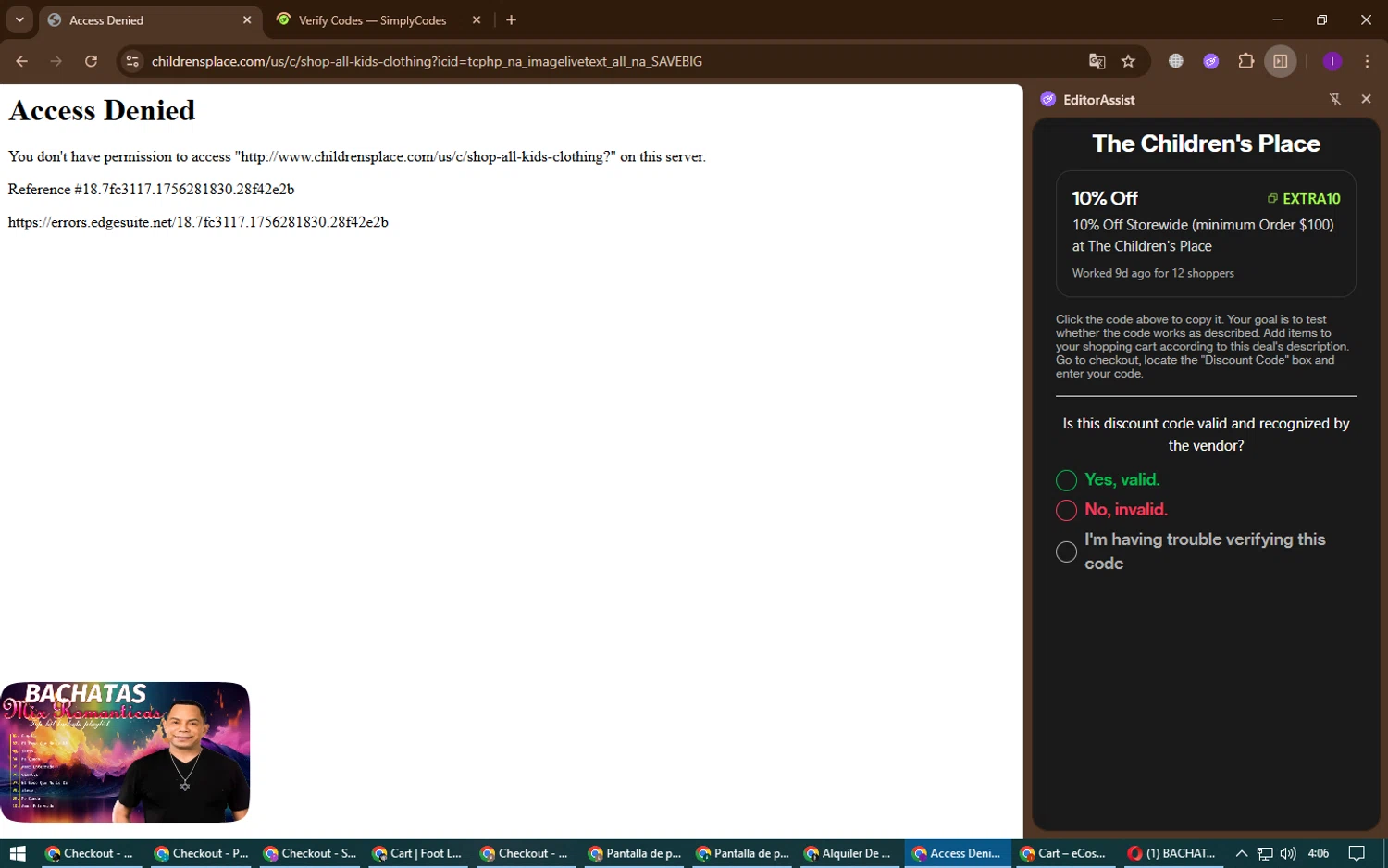
Task: Click the Bachatas Mix Romanticas thumbnail
Action: (125, 752)
